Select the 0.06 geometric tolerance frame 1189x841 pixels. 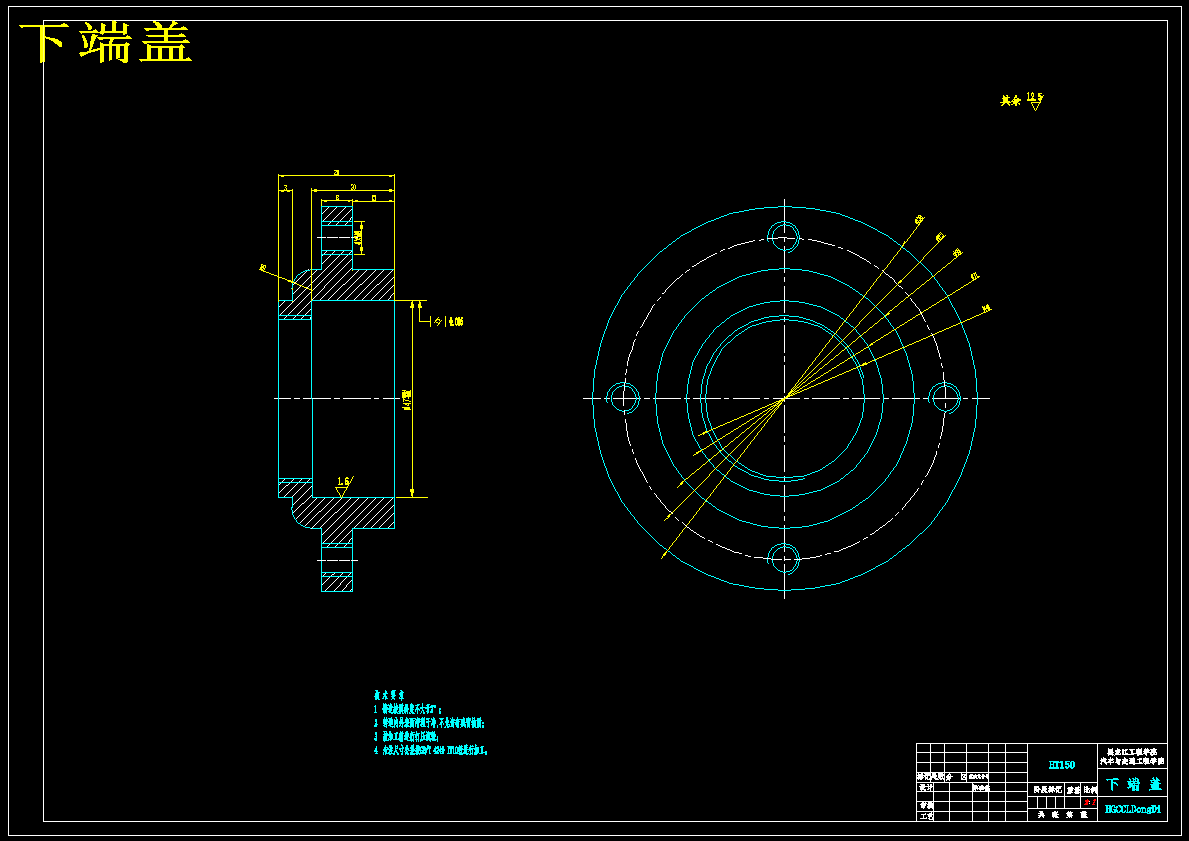[x=447, y=322]
